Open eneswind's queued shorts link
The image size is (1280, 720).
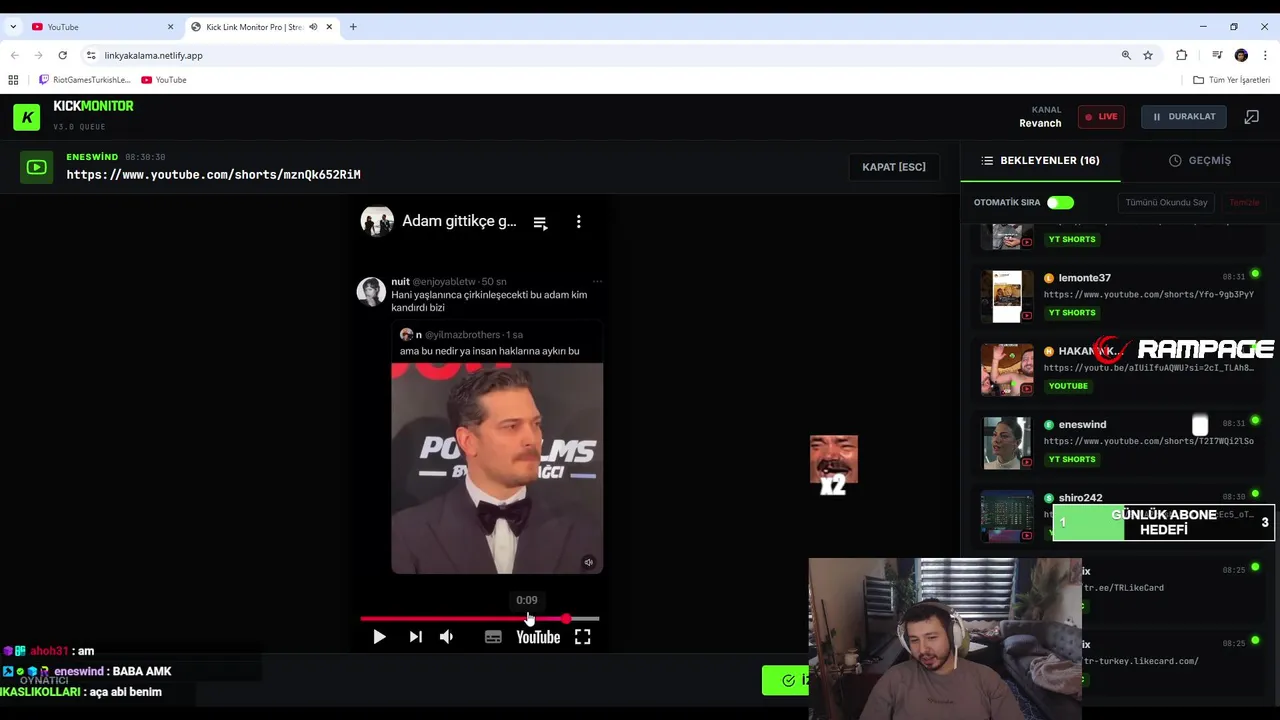tap(1148, 441)
